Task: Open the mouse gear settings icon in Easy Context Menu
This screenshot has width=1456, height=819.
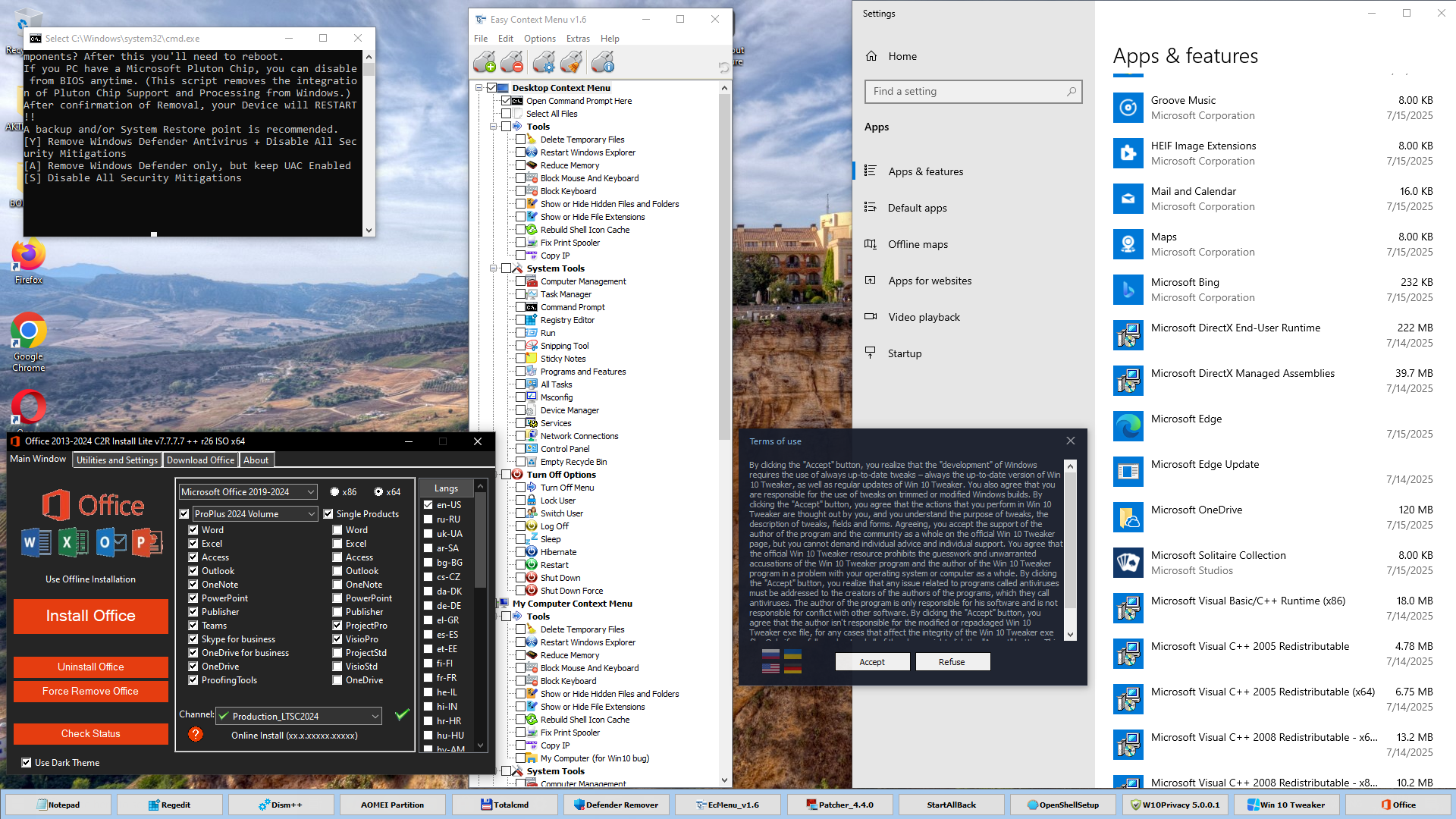Action: tap(544, 62)
